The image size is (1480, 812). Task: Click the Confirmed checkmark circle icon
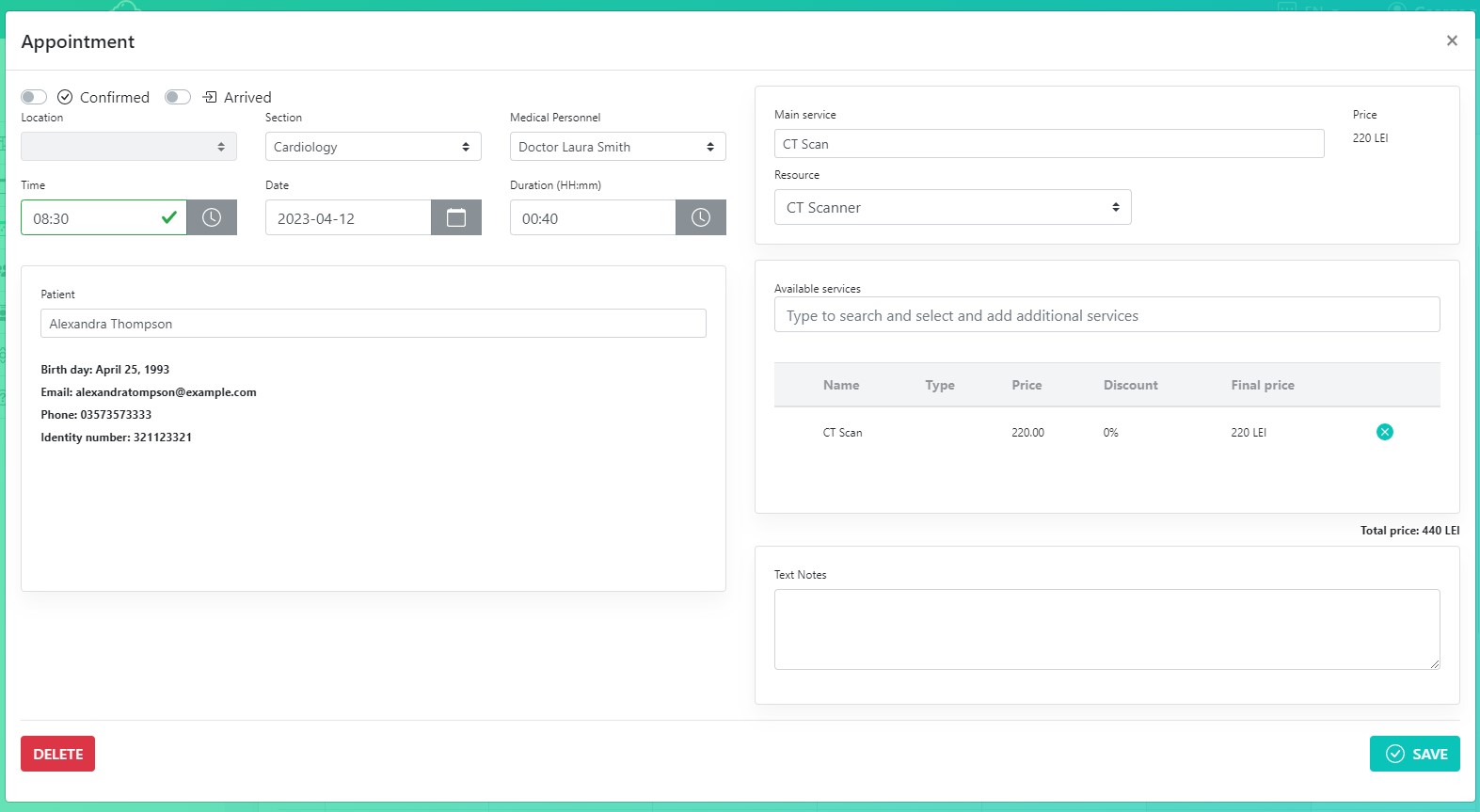(65, 97)
